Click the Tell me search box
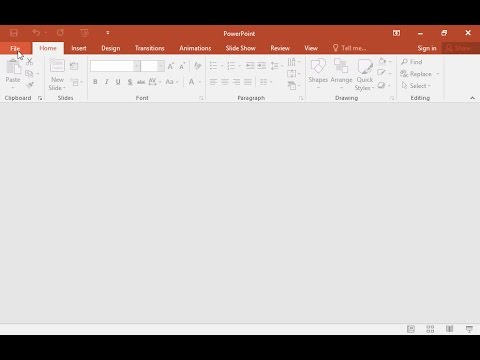 (x=350, y=48)
